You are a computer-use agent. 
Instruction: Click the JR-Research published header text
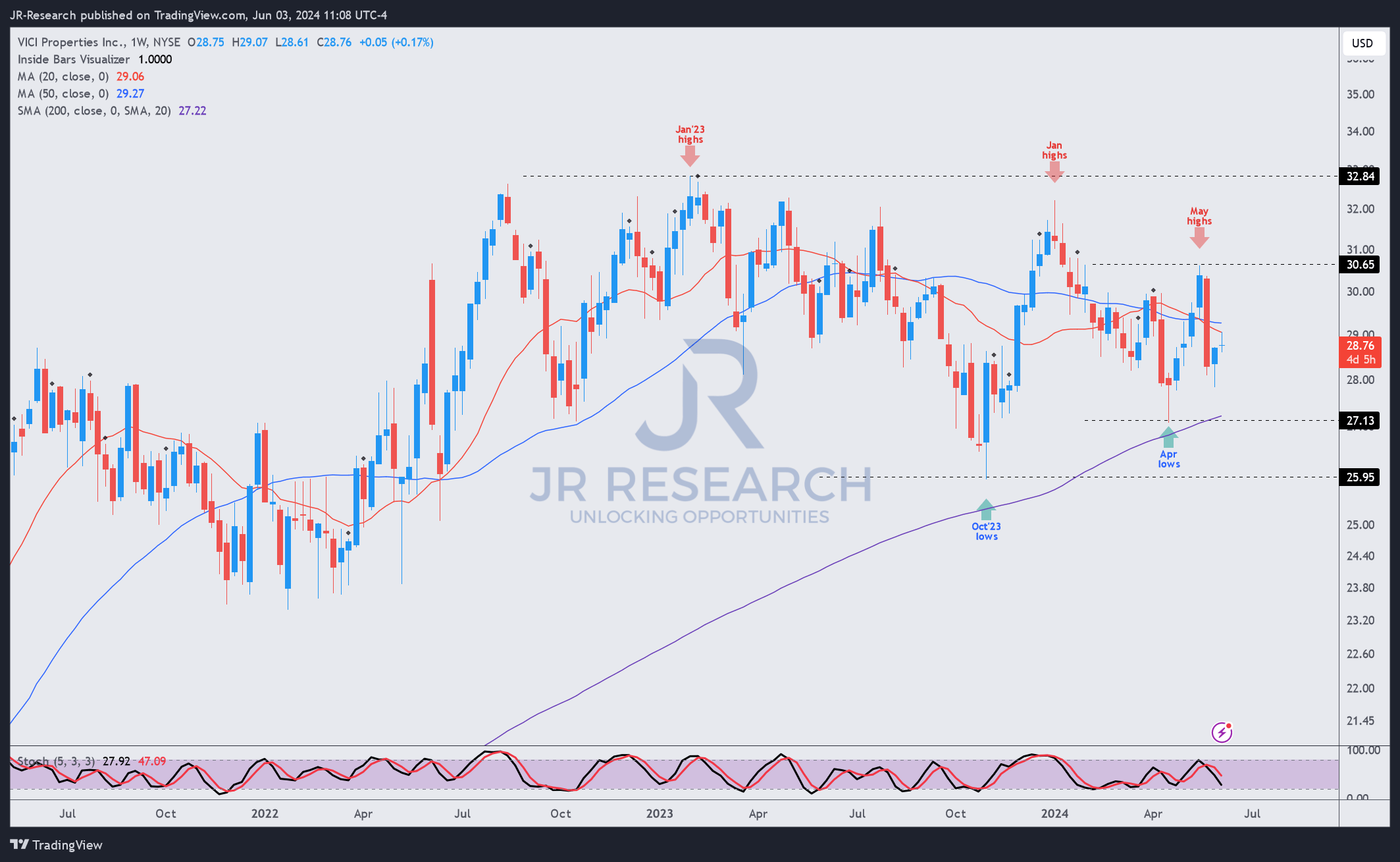198,14
